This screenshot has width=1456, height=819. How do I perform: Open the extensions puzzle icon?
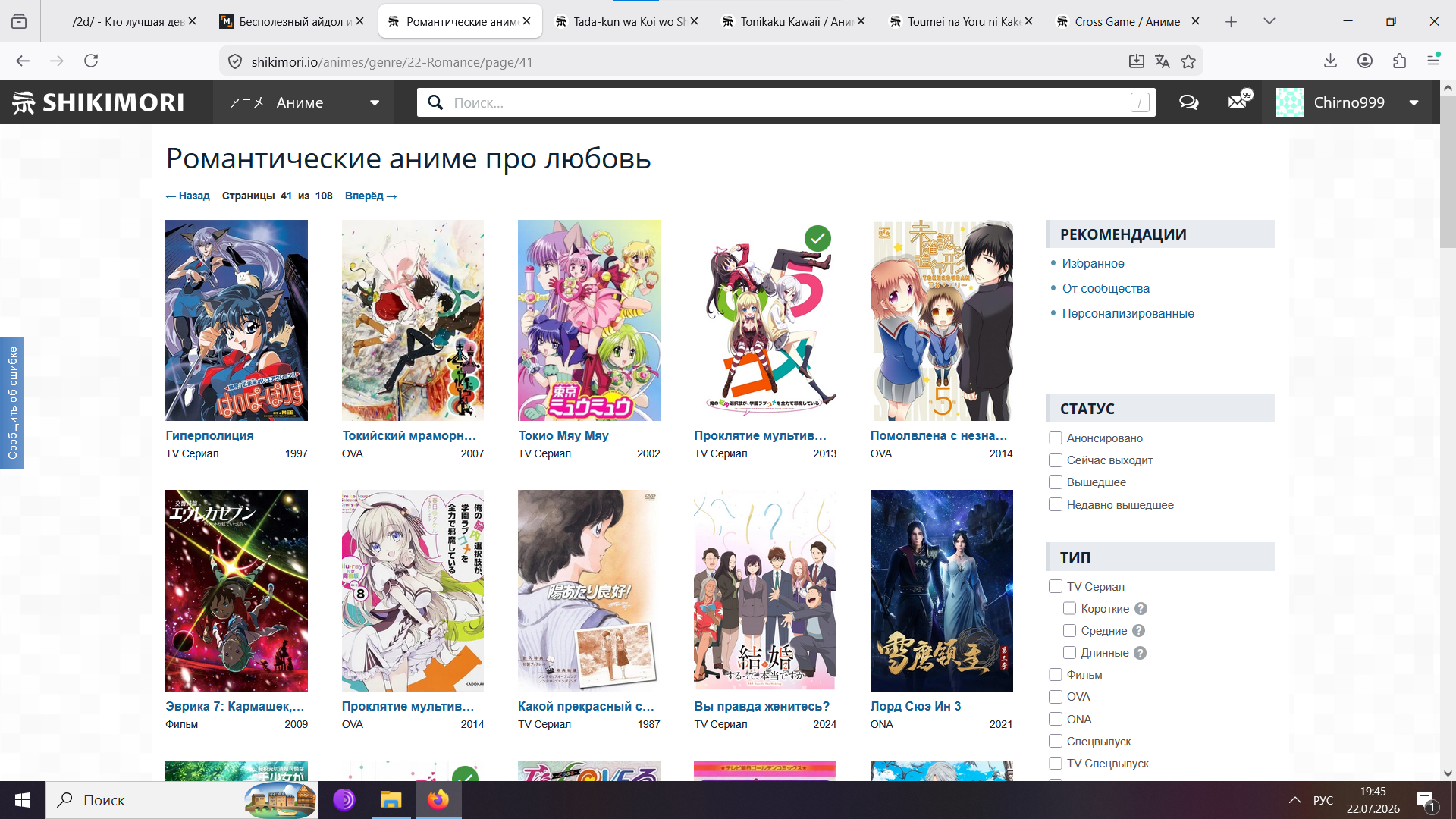click(1399, 61)
